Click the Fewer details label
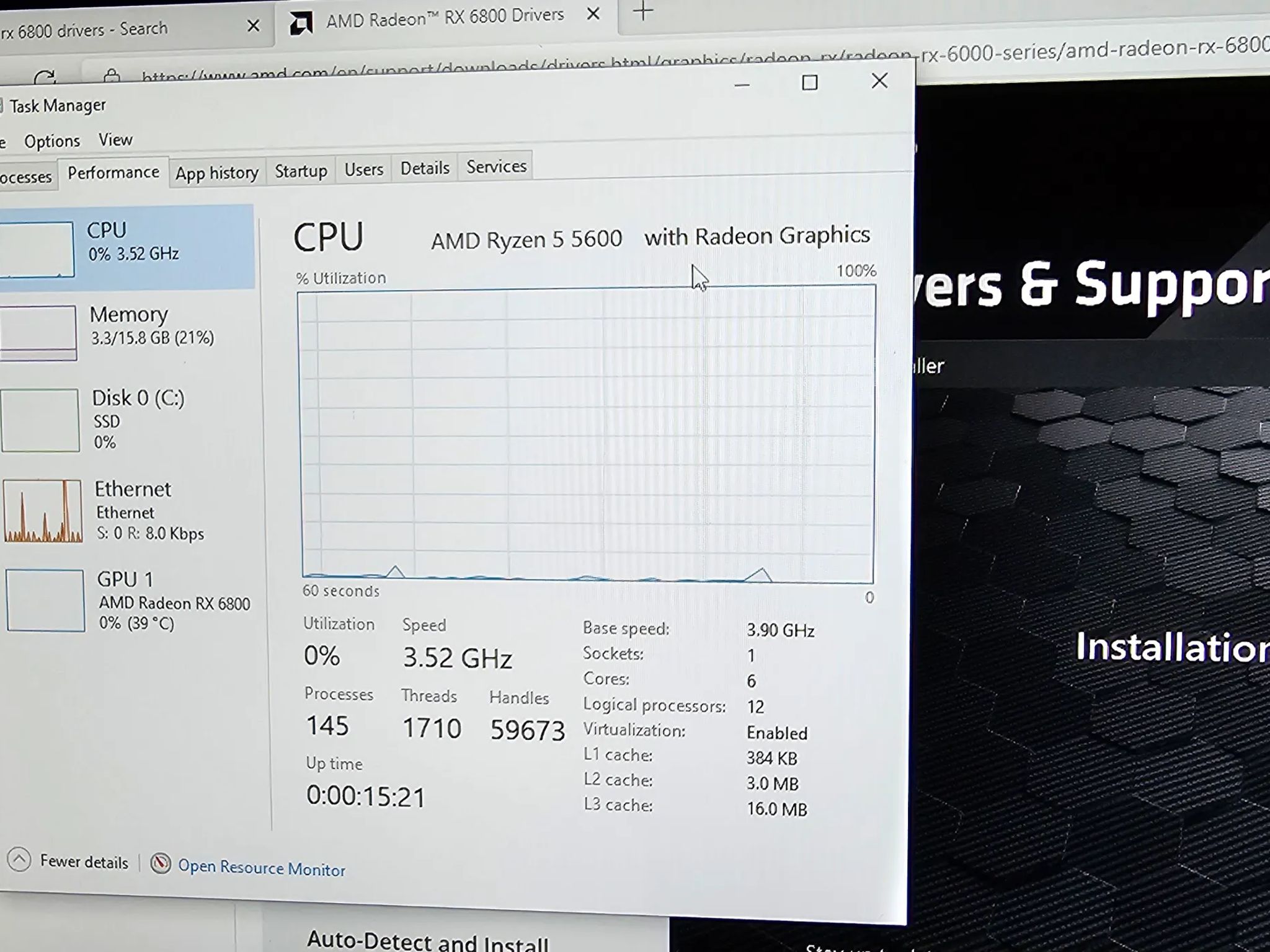Image resolution: width=1270 pixels, height=952 pixels. tap(84, 862)
